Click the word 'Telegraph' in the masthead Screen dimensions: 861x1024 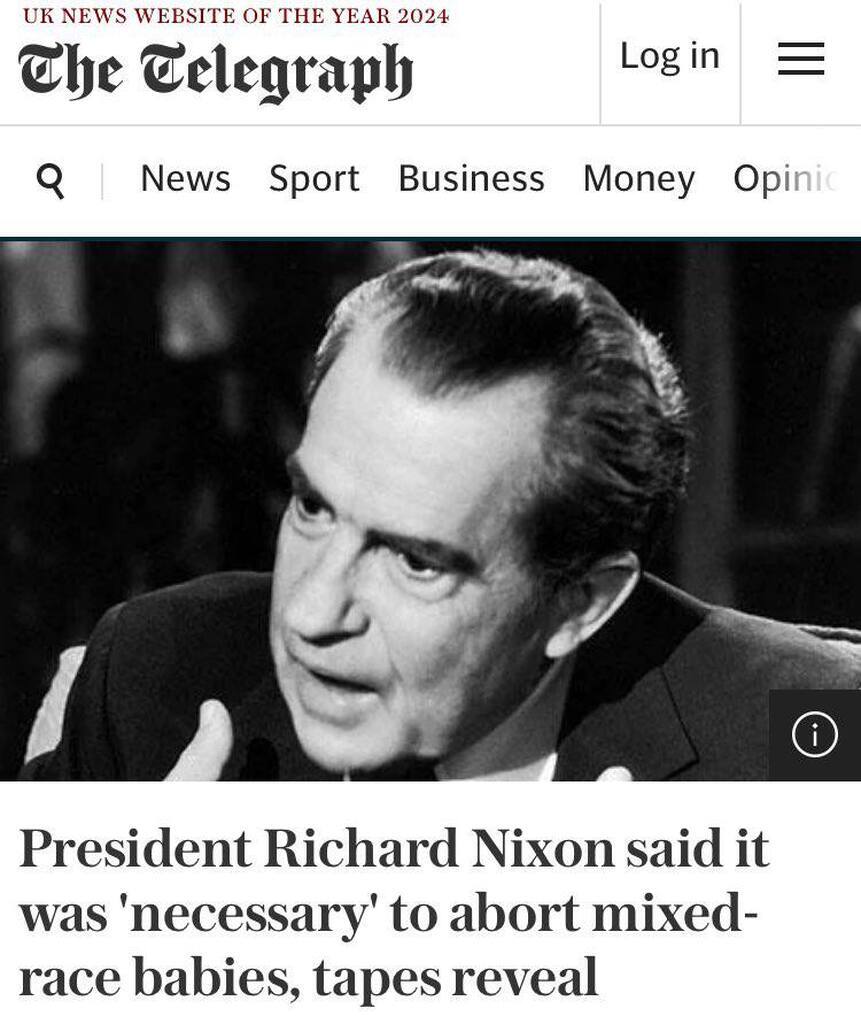pos(278,73)
